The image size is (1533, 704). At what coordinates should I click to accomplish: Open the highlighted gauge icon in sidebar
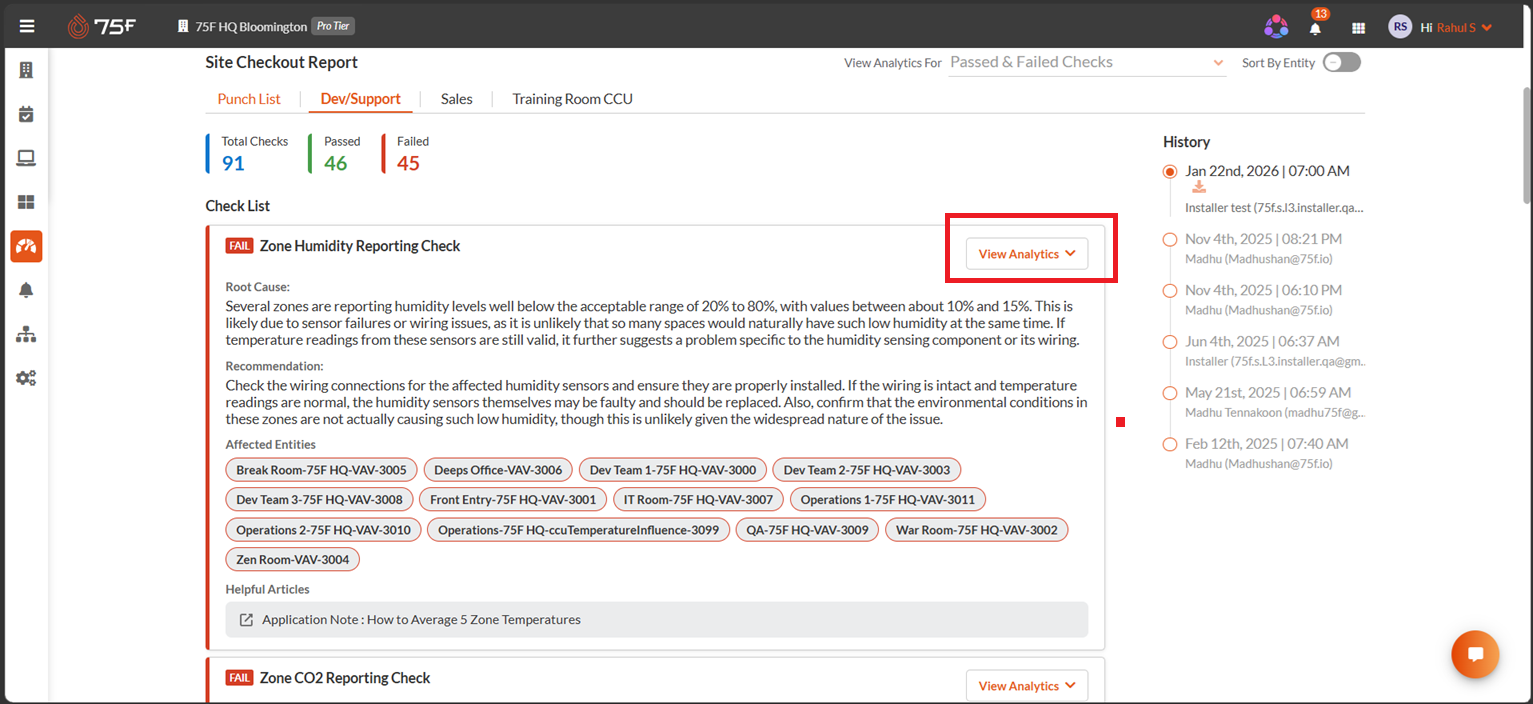(x=26, y=246)
